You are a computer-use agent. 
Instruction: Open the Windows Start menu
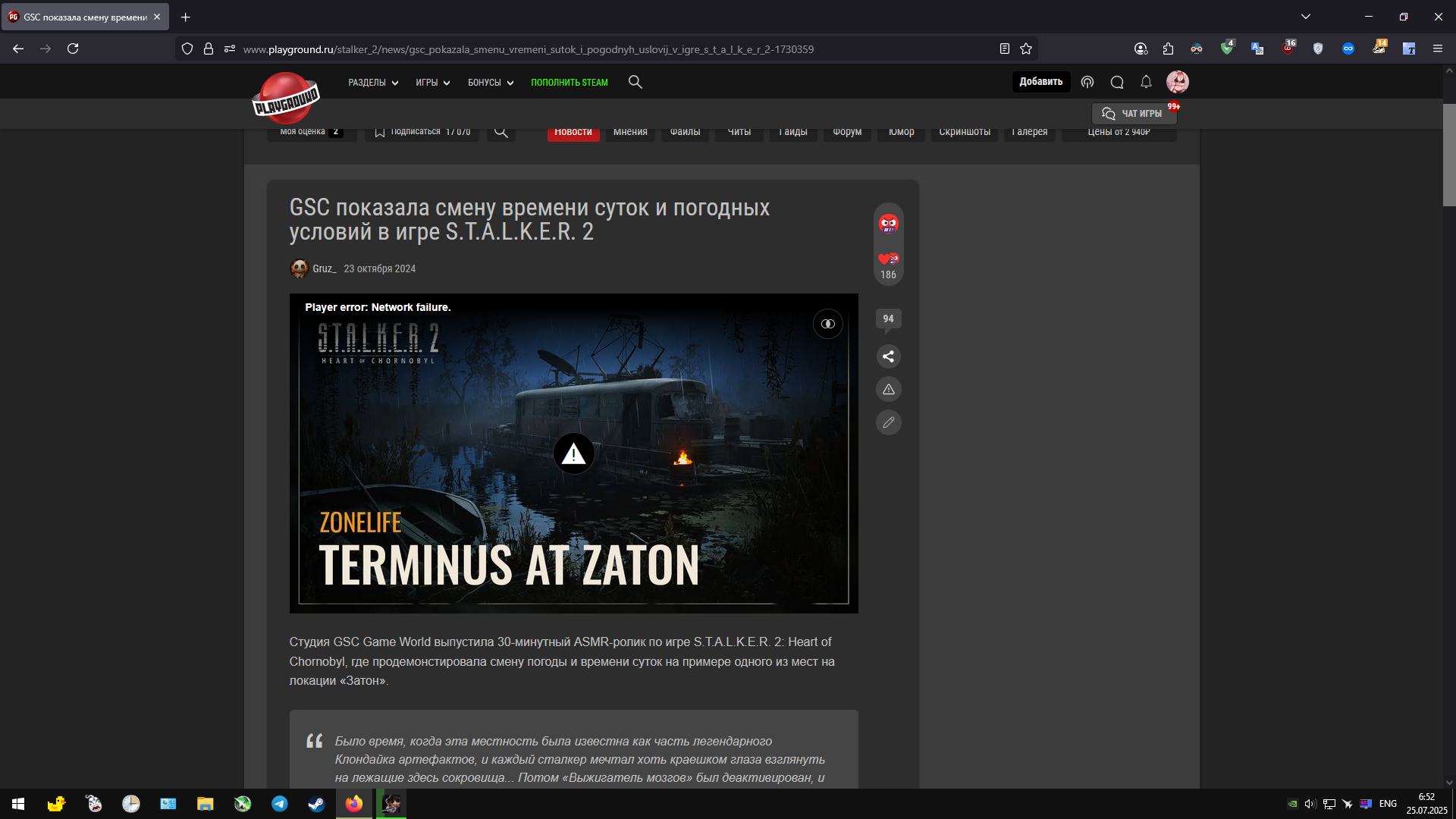click(x=18, y=804)
